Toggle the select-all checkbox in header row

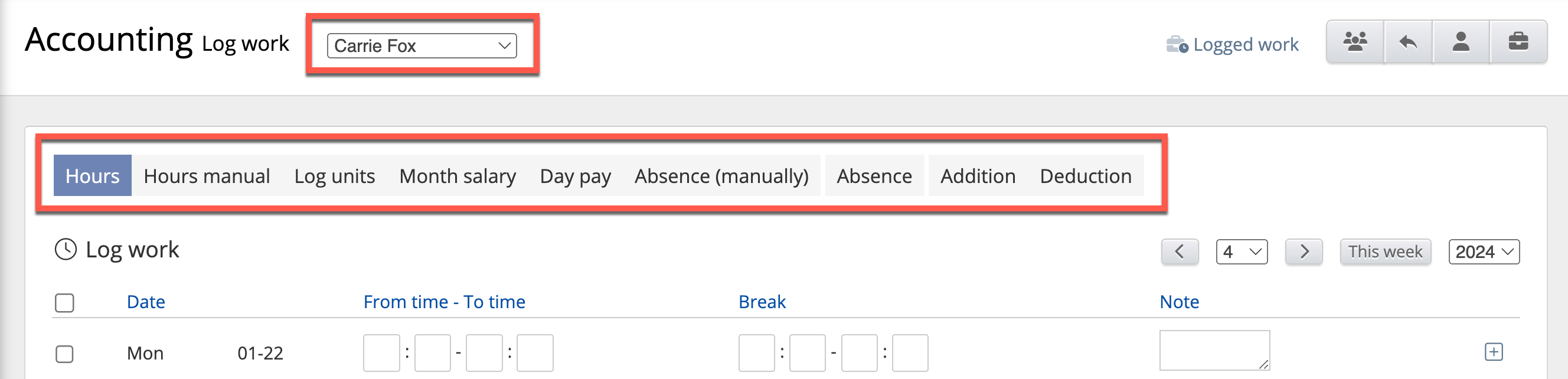point(64,303)
